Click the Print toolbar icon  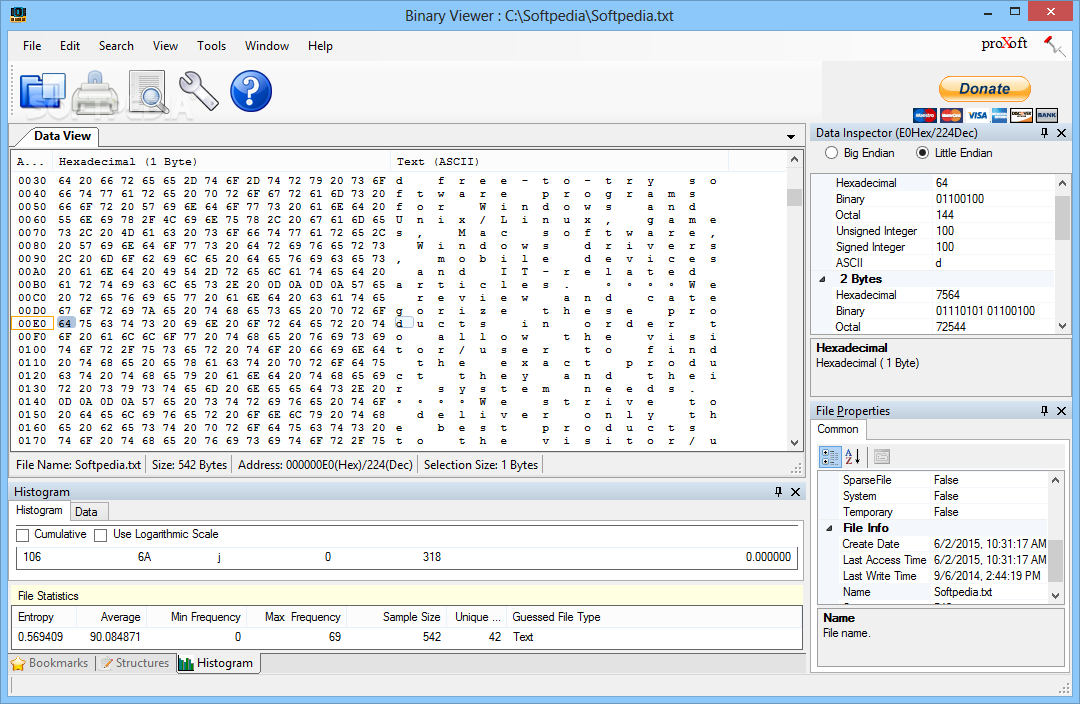coord(95,92)
